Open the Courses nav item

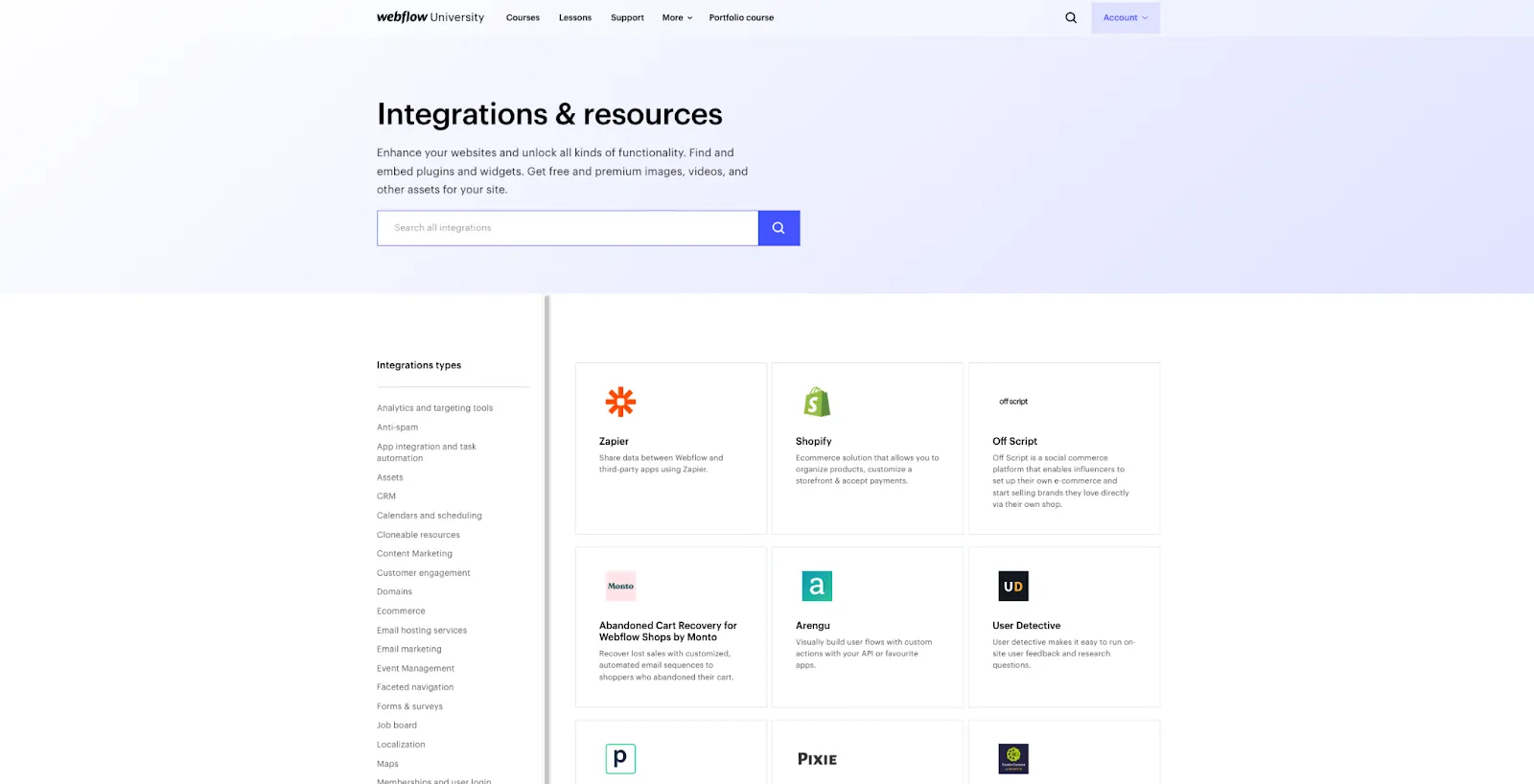click(x=523, y=17)
